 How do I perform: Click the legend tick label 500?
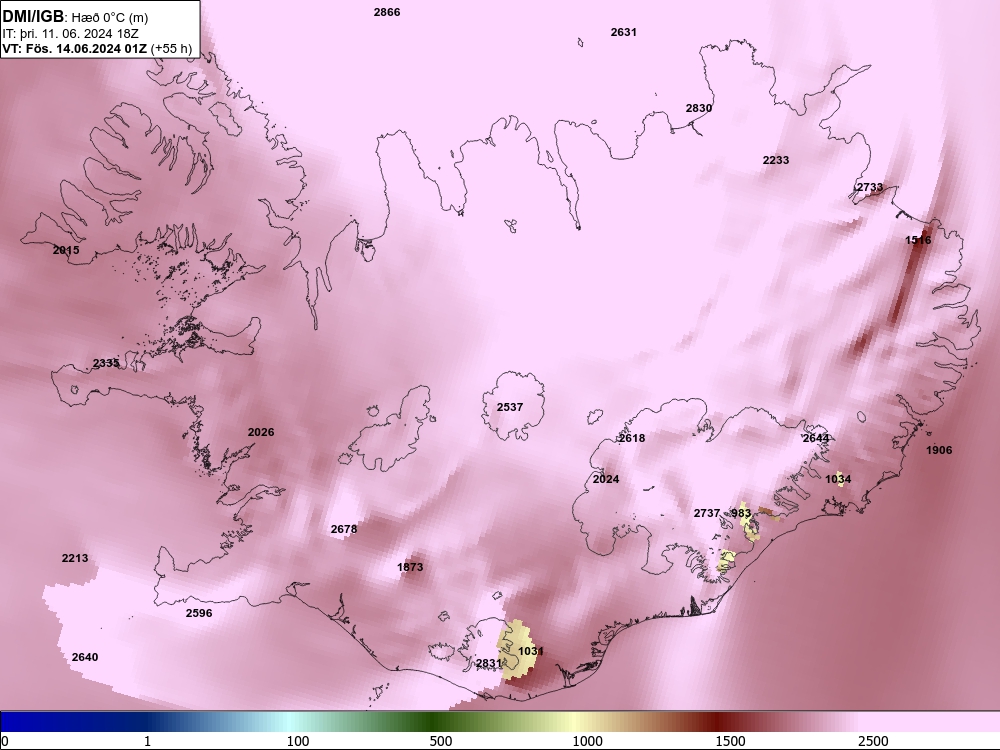441,741
